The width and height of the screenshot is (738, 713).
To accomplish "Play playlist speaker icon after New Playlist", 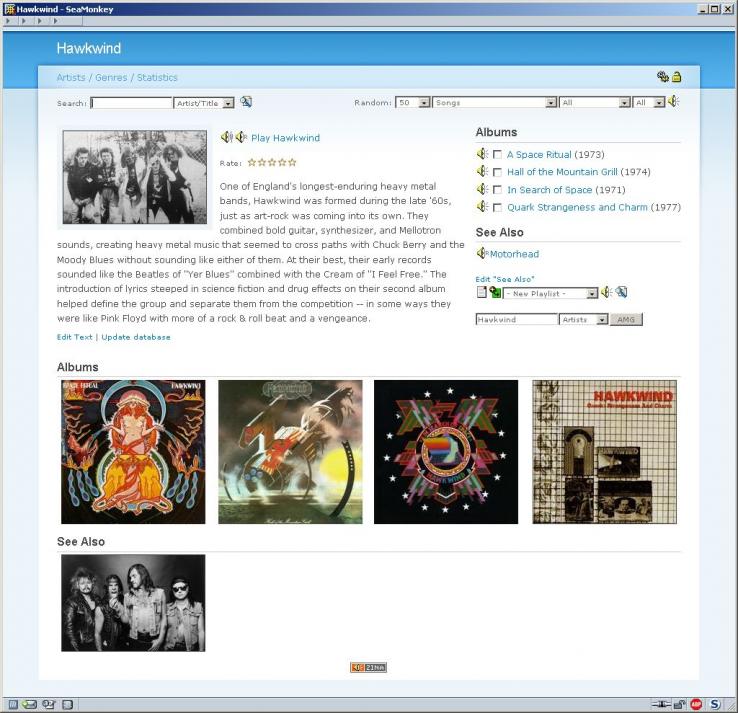I will pos(606,292).
